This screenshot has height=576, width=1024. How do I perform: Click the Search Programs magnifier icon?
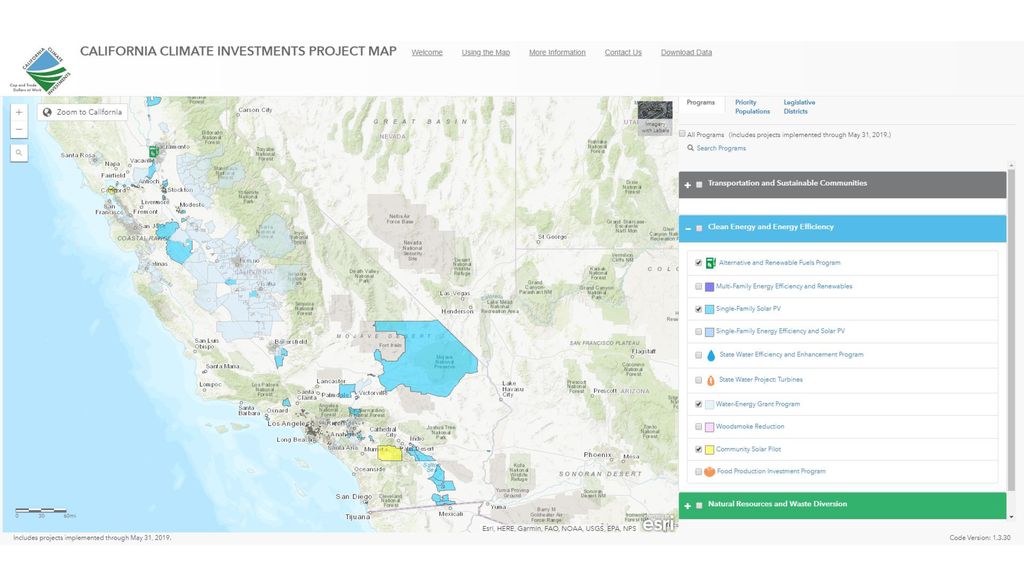tap(690, 148)
